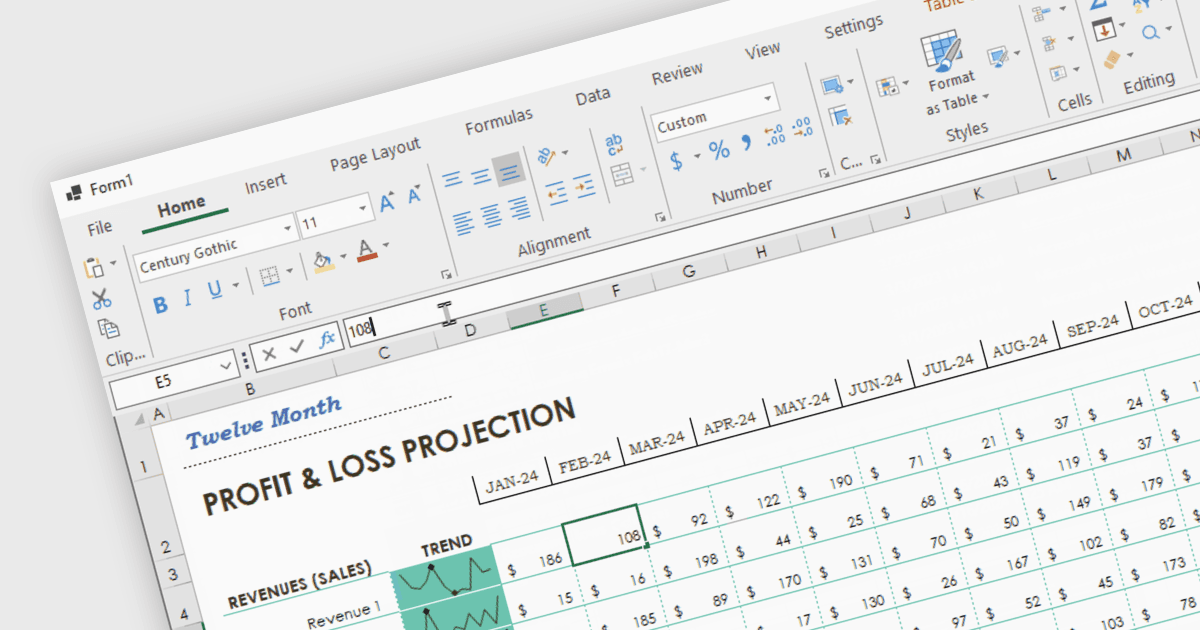
Task: Click the REVENUES (SALES) label
Action: (x=300, y=586)
